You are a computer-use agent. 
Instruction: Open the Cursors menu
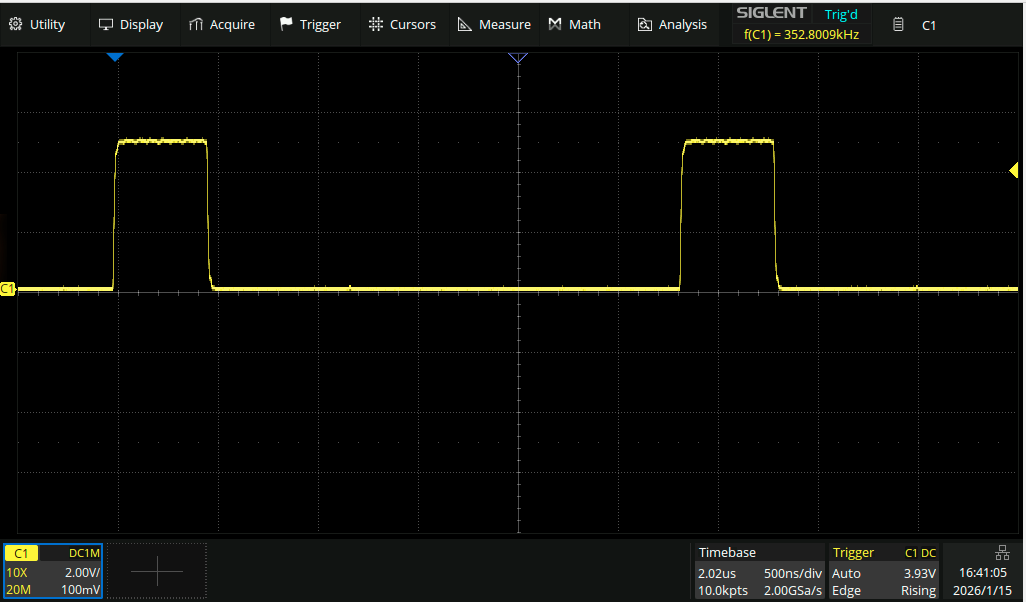402,24
